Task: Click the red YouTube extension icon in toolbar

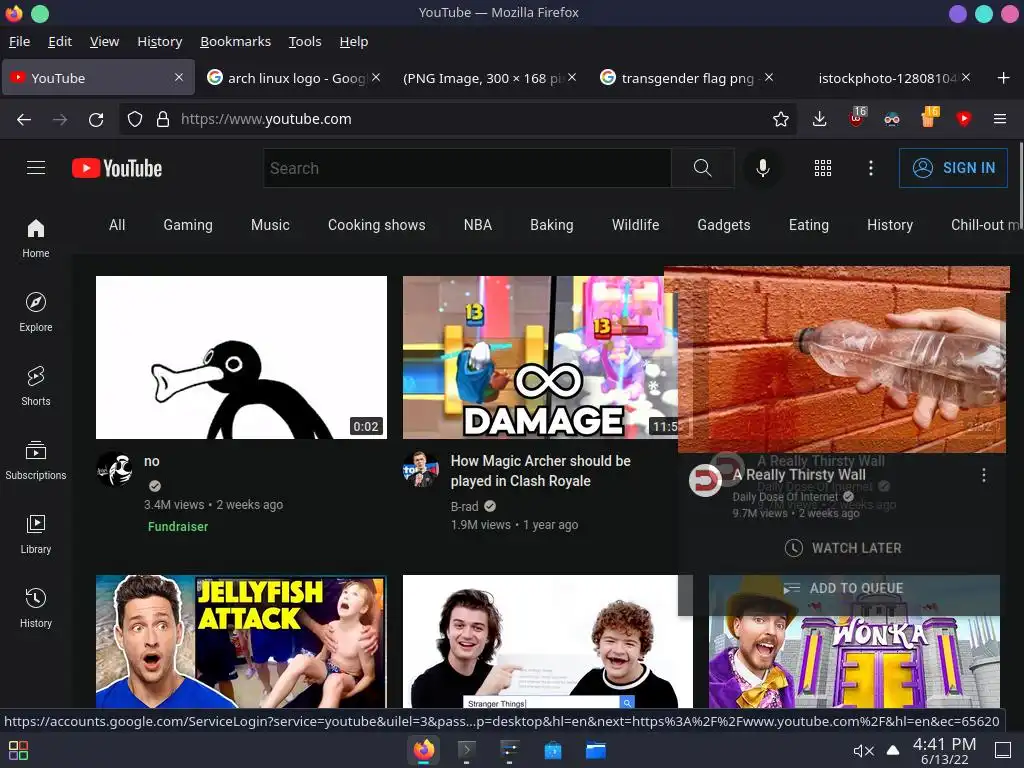Action: (x=963, y=119)
